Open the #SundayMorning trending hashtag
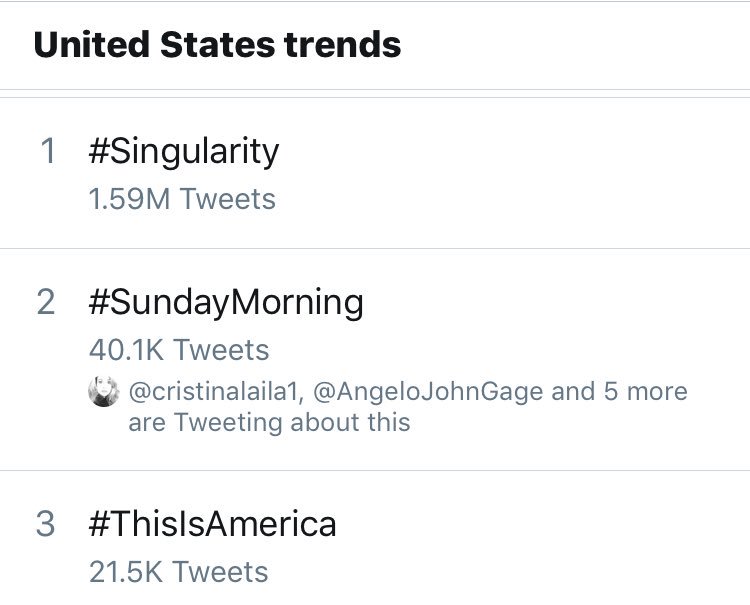The image size is (750, 605). point(225,302)
